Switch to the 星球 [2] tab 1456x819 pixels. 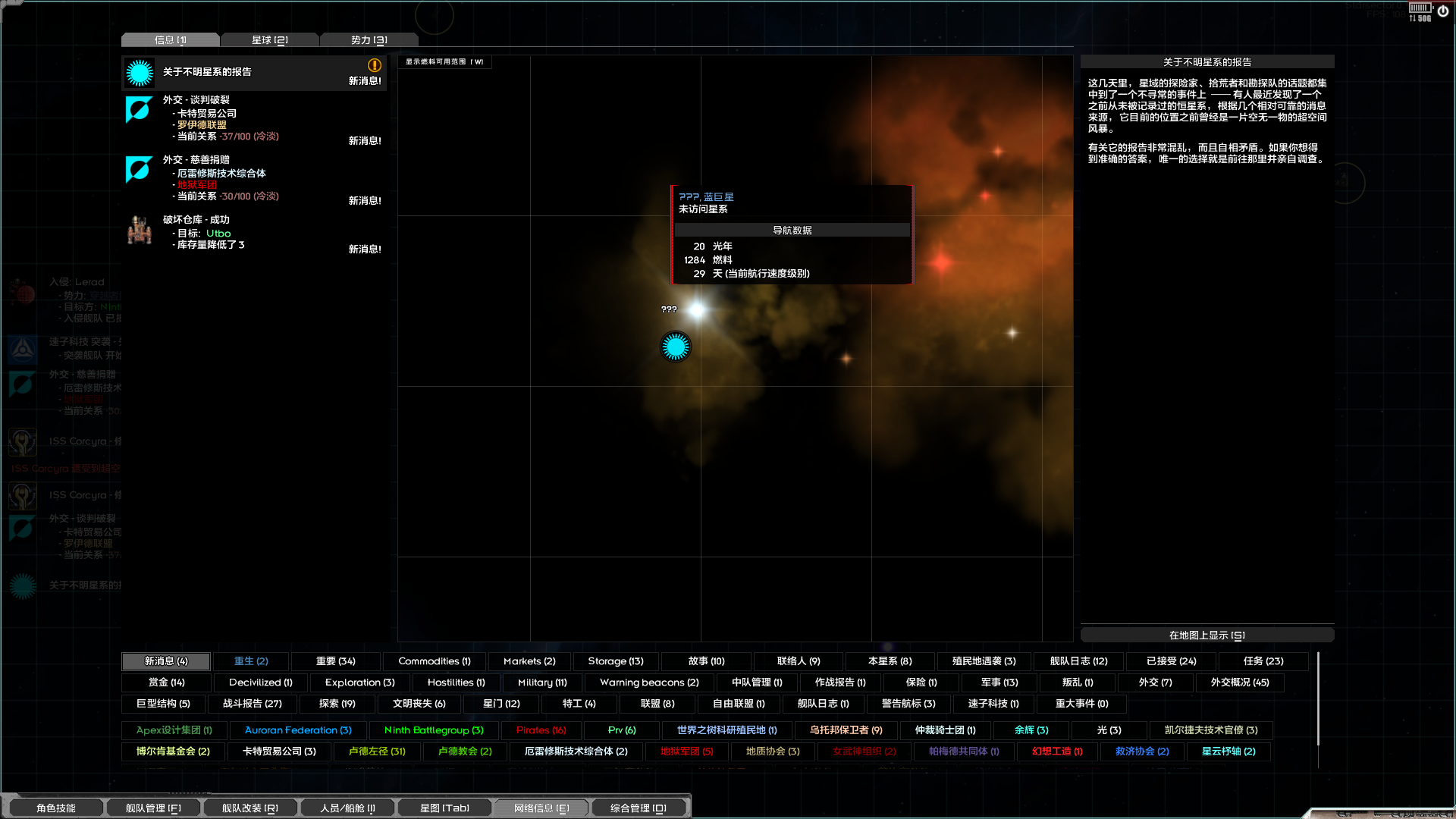click(269, 40)
